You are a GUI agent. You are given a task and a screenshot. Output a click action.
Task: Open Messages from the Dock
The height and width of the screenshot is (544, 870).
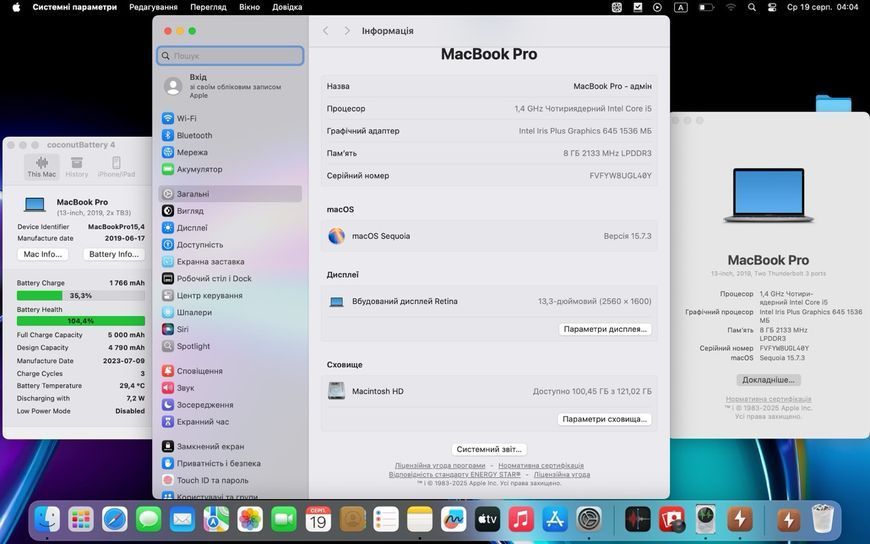pos(149,520)
